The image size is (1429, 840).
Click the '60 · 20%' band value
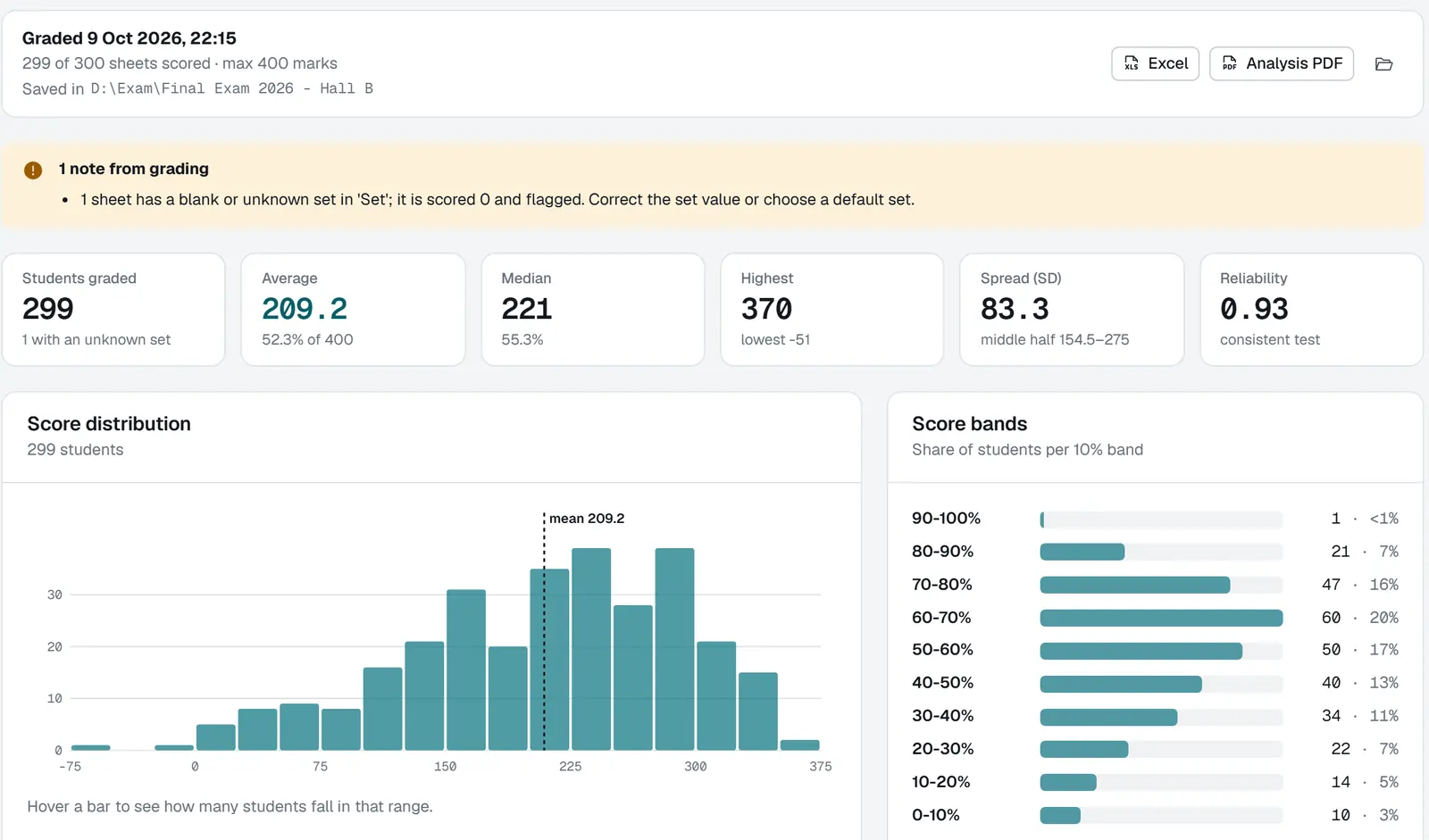click(x=1360, y=618)
